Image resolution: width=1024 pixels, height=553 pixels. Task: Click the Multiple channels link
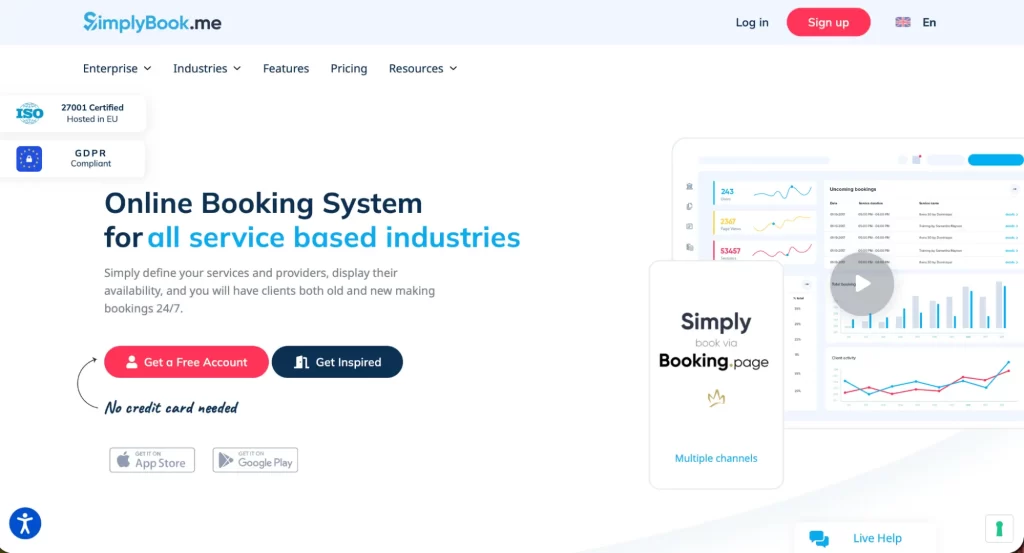(716, 458)
